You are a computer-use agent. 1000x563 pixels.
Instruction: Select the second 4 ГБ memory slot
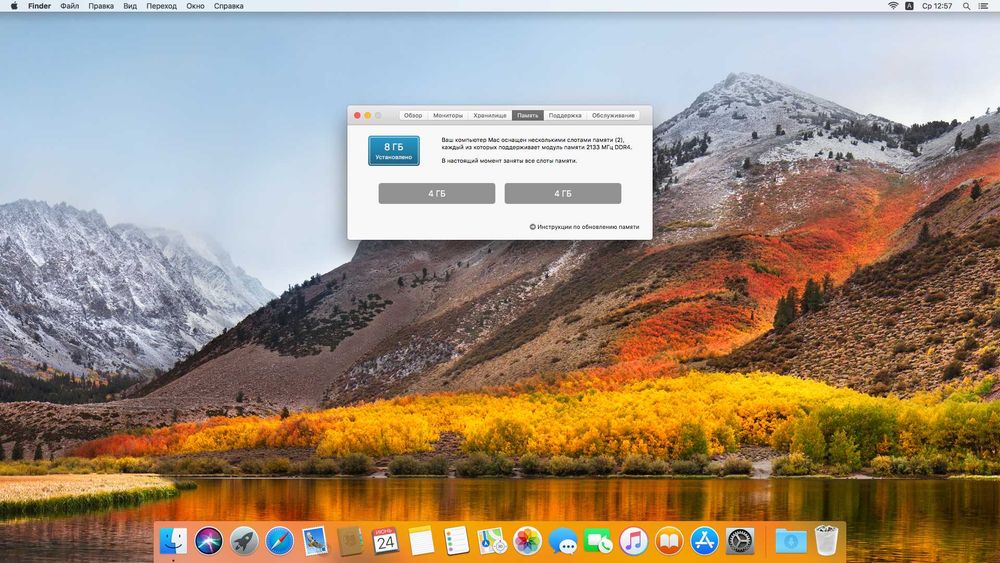(562, 193)
